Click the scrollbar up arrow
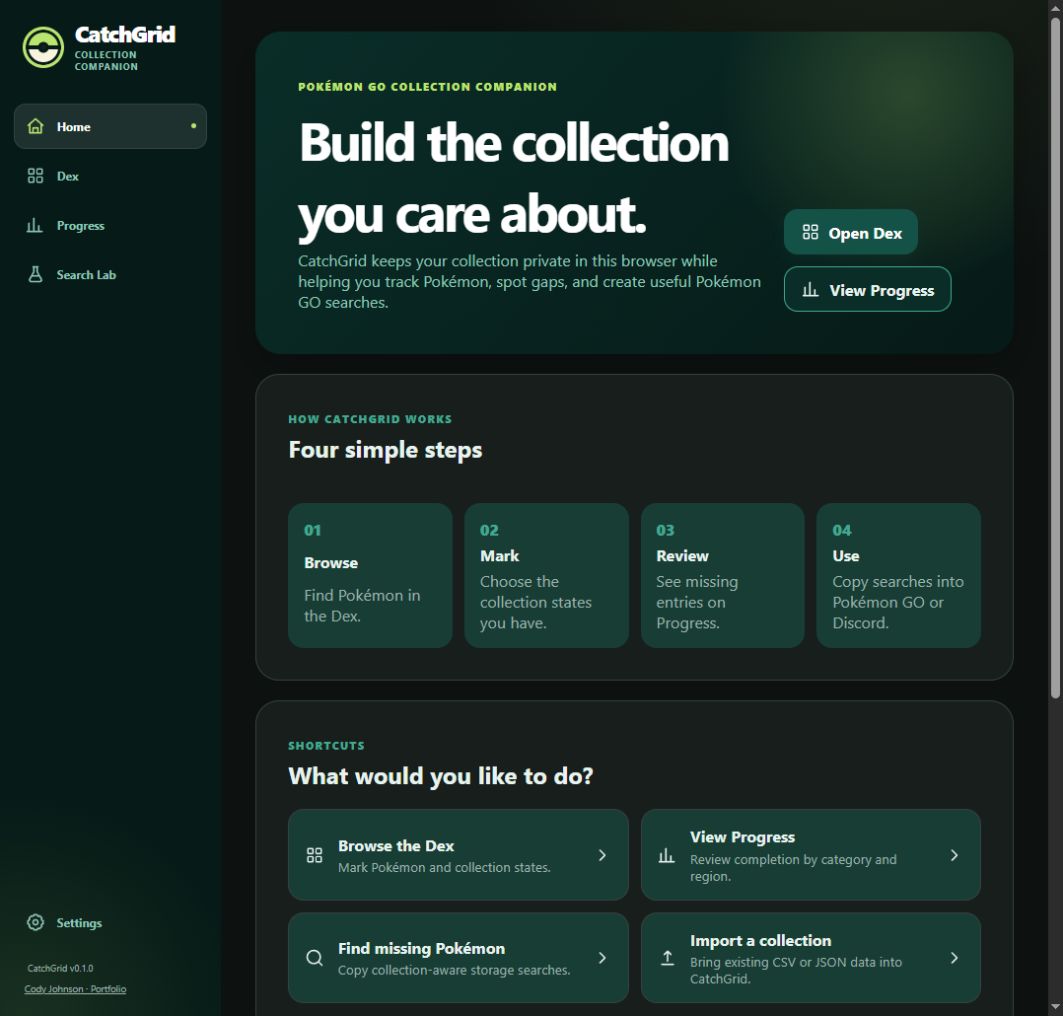The height and width of the screenshot is (1016, 1063). 1055,7
